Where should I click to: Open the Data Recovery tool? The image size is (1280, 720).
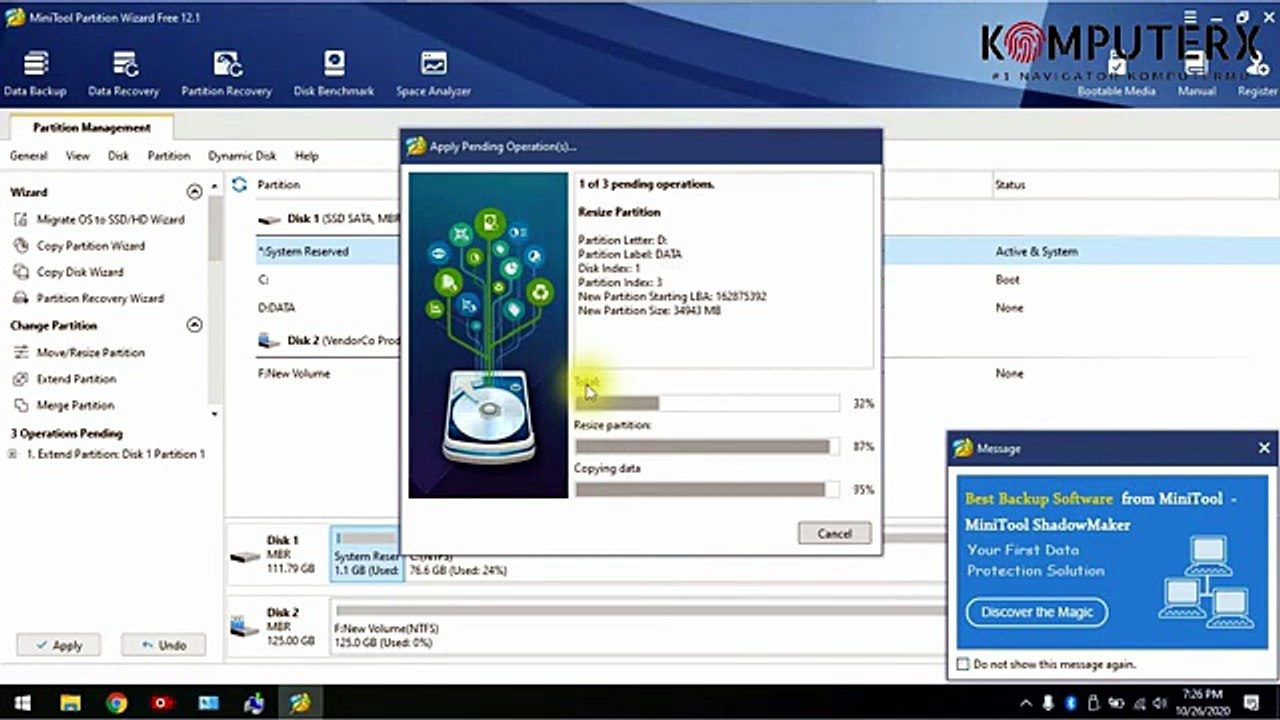coord(124,74)
